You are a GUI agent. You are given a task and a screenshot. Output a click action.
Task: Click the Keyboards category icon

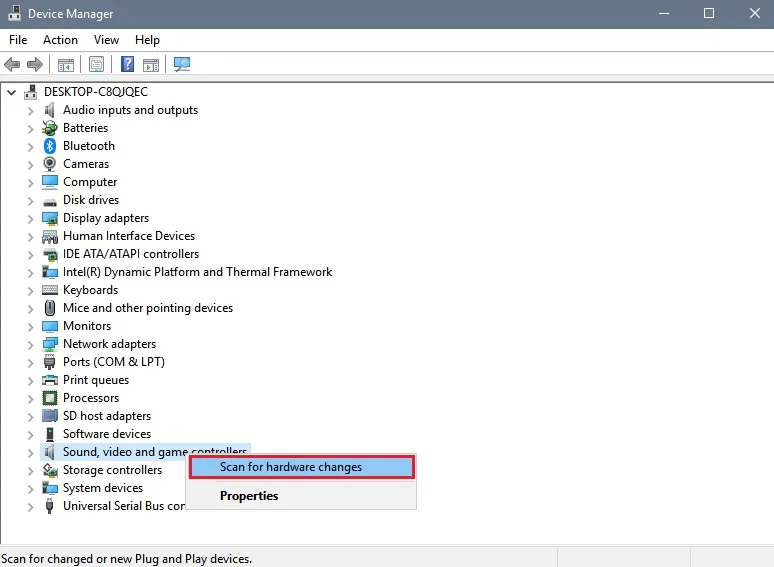50,290
